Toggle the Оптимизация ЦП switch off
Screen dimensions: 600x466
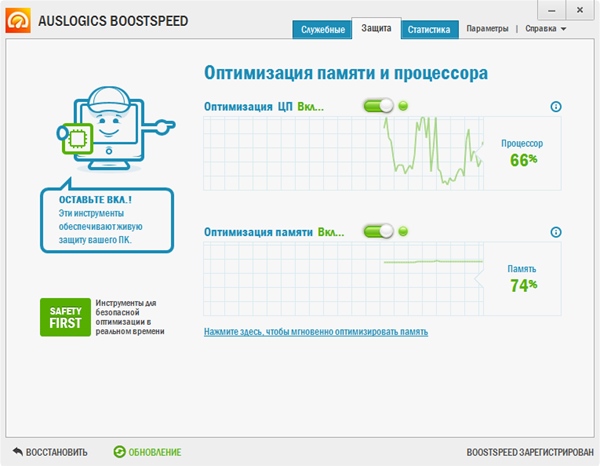(378, 106)
